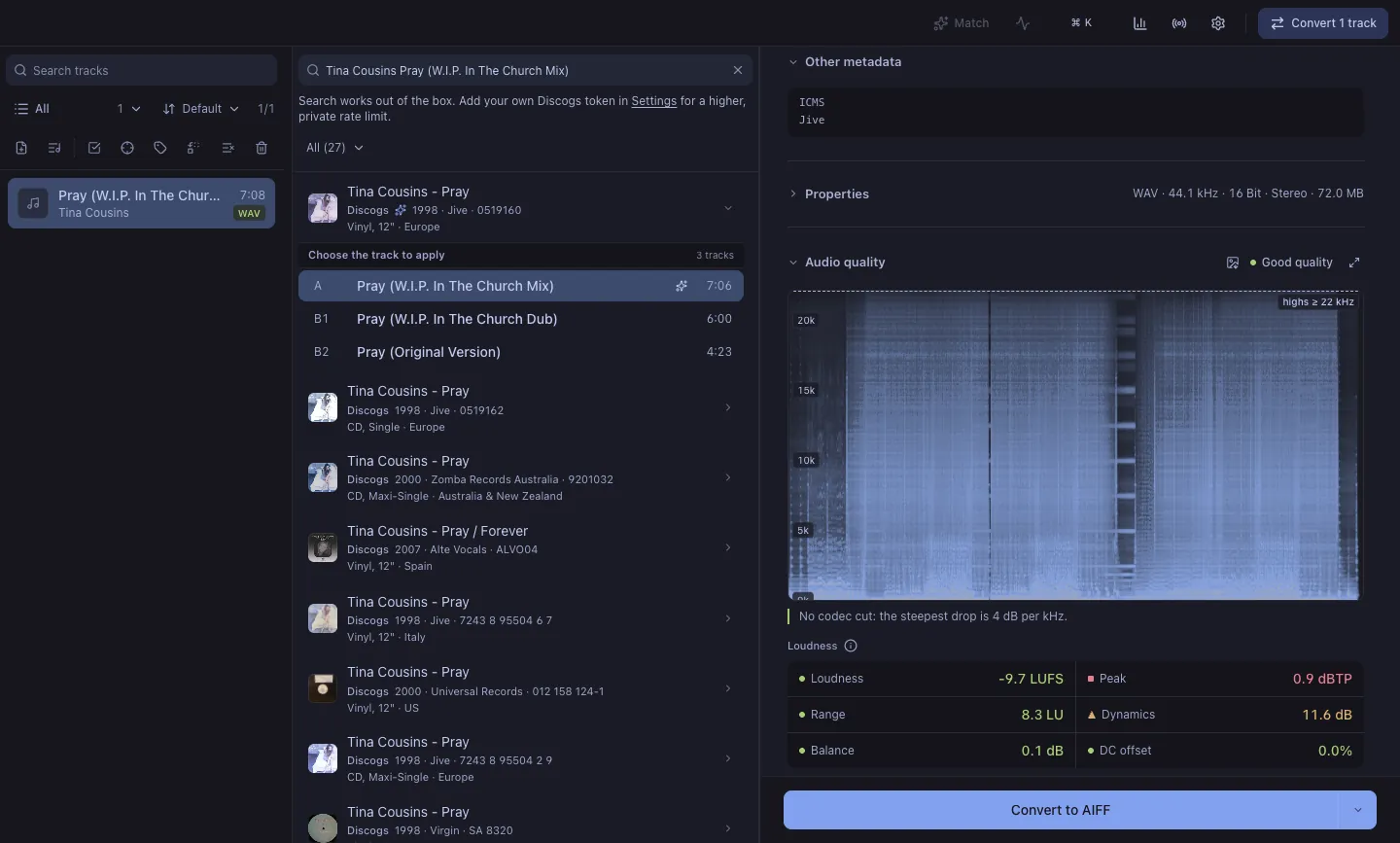Expand audio quality spectrogram to fullscreen
1400x843 pixels.
tap(1354, 263)
